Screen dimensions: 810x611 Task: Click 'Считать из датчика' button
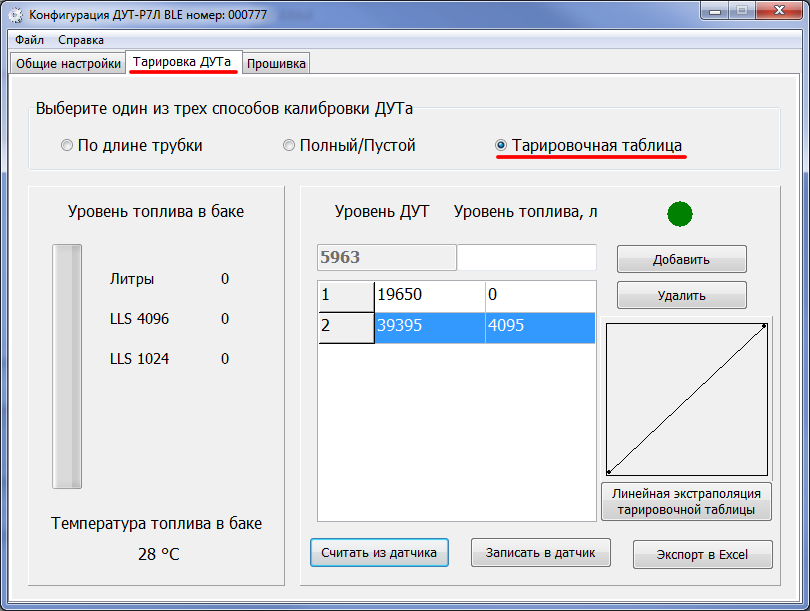(x=379, y=553)
